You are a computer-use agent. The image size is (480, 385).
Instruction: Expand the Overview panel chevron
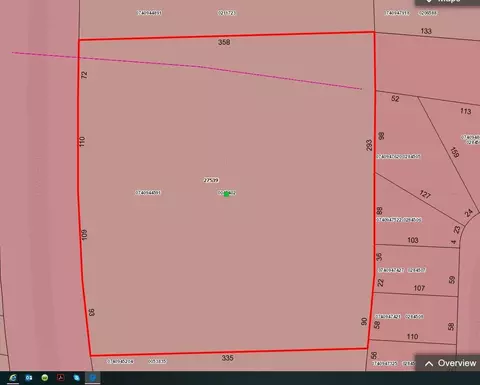pyautogui.click(x=429, y=364)
